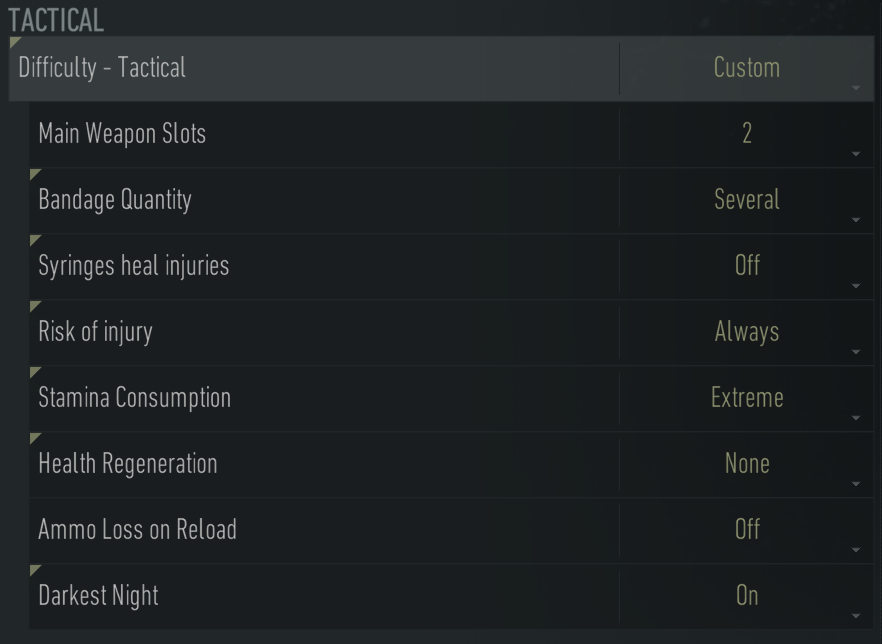Click the corner triangle marker on Difficulty - Tactical row
This screenshot has height=644, width=882.
14,44
